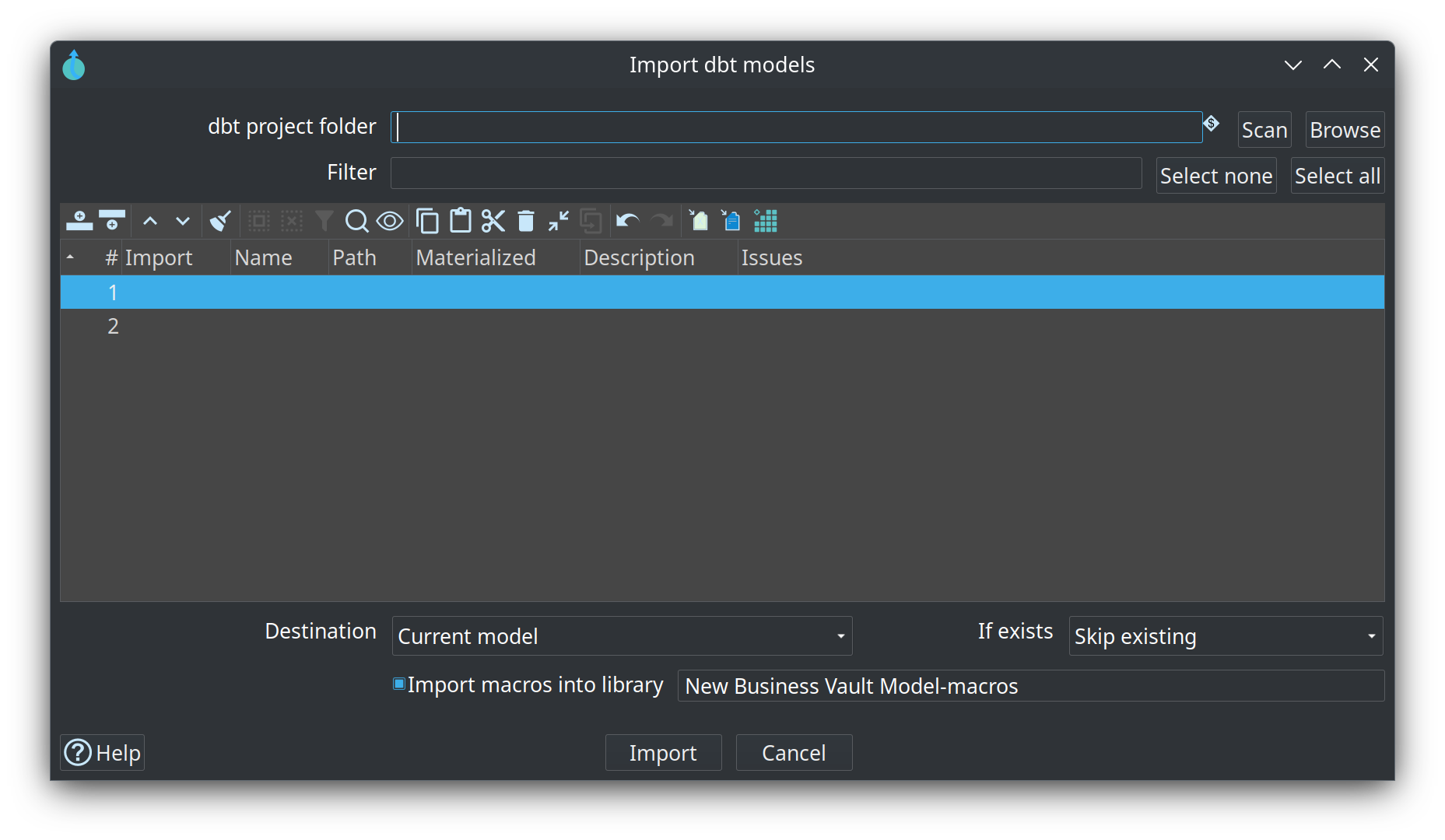
Task: Click the variable insert diamond icon
Action: pos(1211,123)
